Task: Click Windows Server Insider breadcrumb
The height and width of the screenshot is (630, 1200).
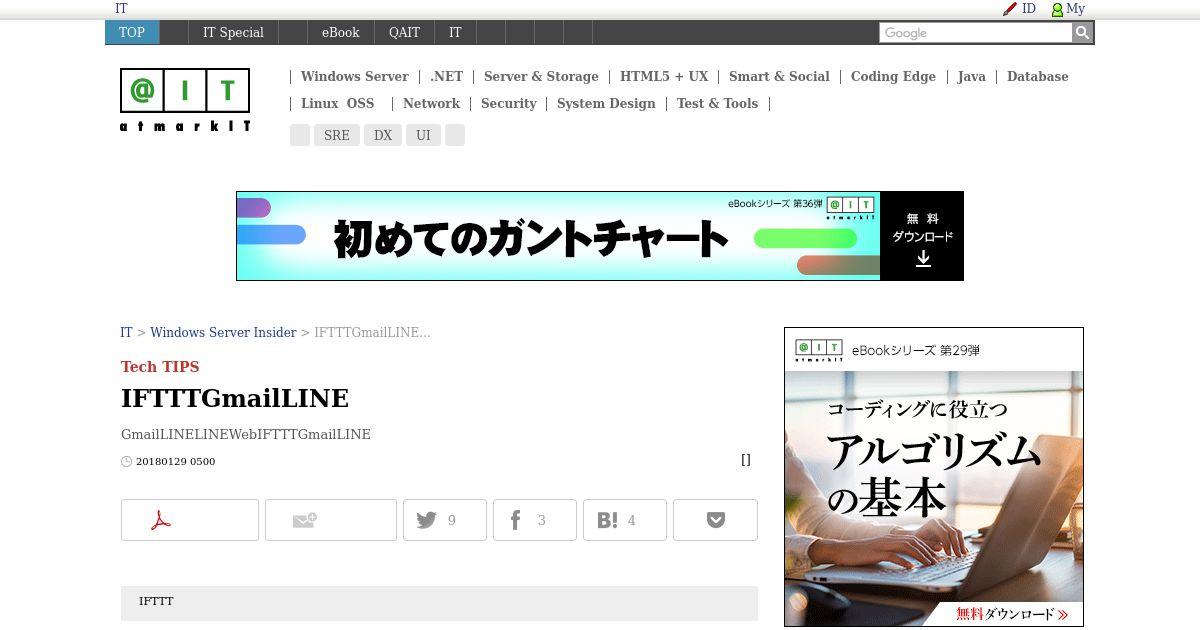Action: (x=223, y=332)
